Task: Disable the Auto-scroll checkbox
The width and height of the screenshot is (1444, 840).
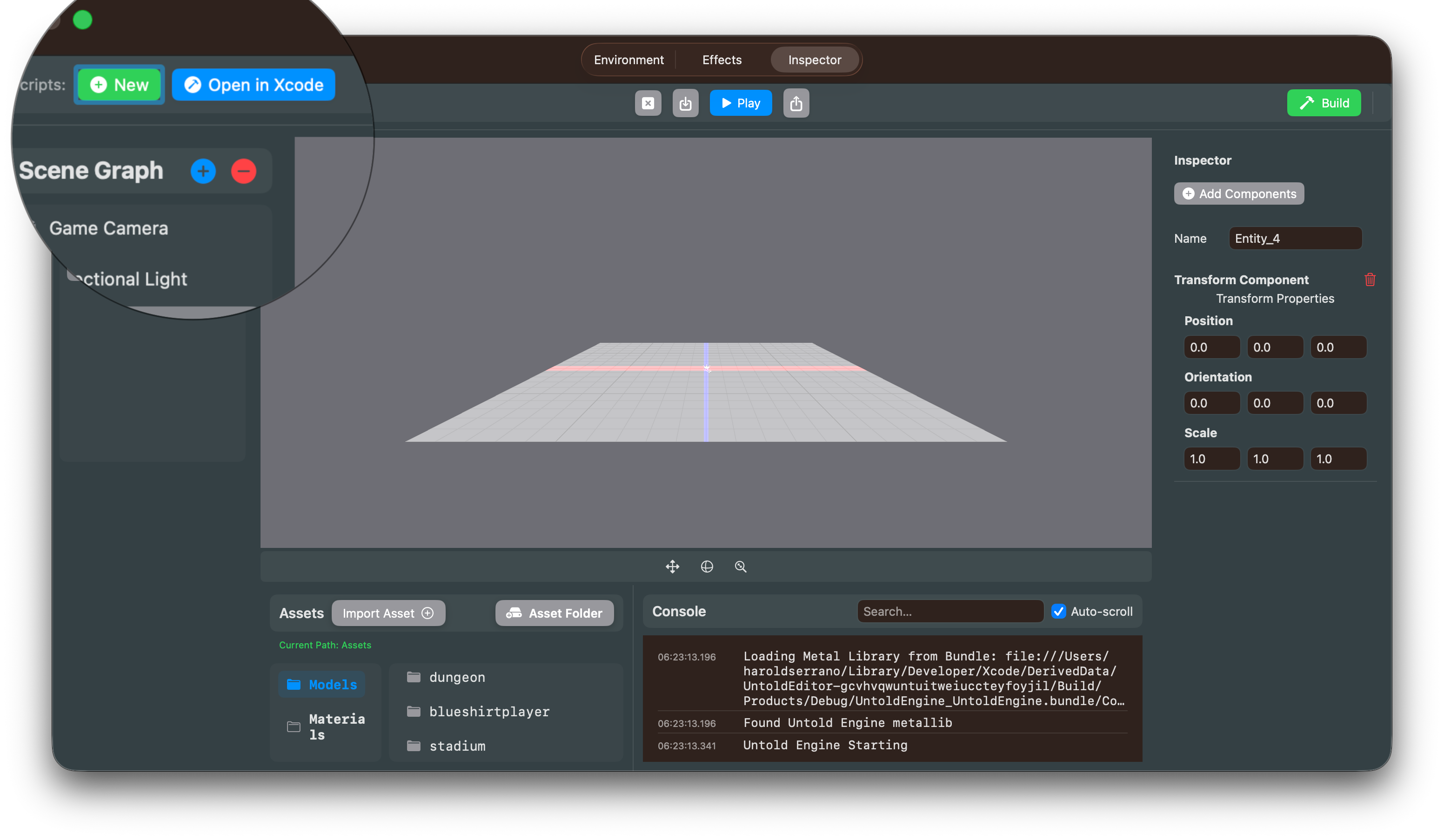Action: tap(1058, 611)
